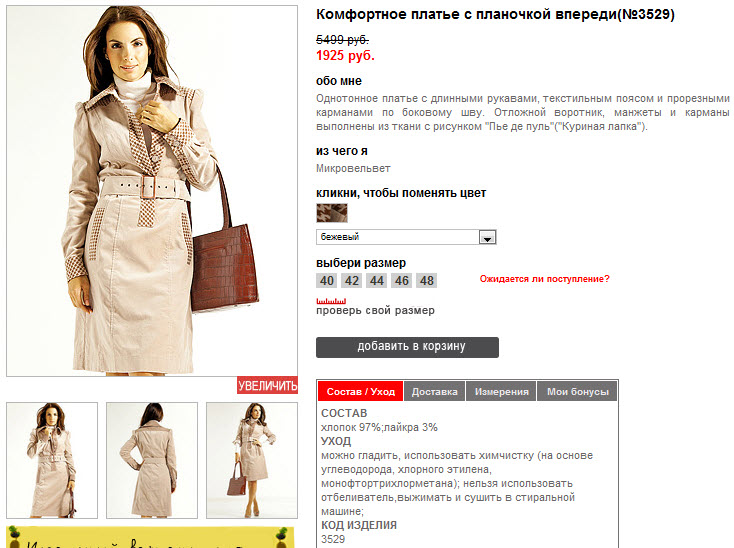Open the Мои бонусы tab
The width and height of the screenshot is (734, 548).
[578, 392]
